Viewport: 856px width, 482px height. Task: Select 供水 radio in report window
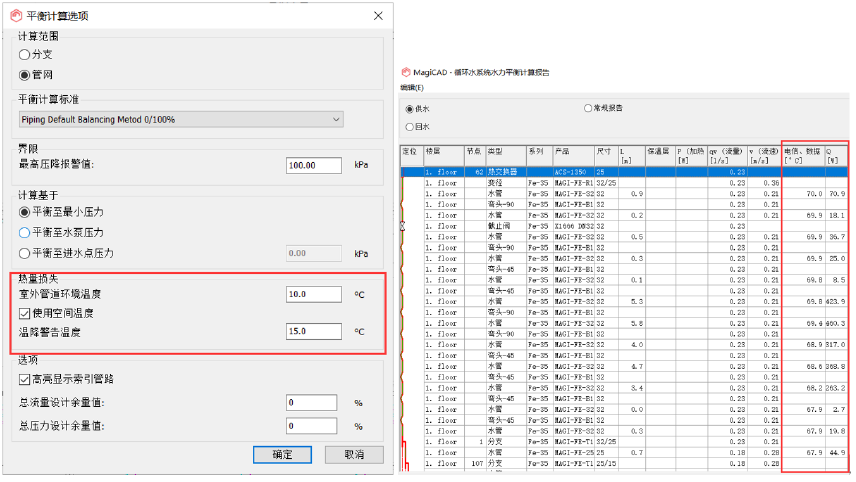pyautogui.click(x=409, y=109)
